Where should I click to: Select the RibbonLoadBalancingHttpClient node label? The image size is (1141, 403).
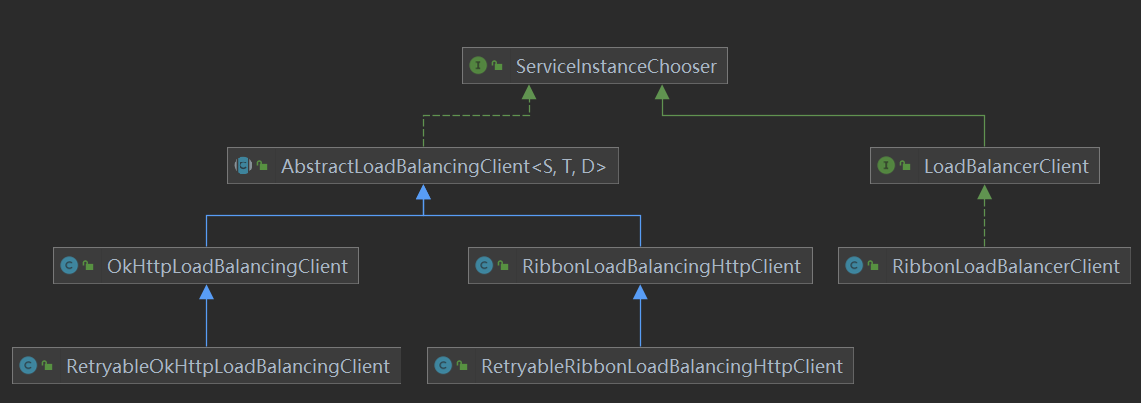661,267
